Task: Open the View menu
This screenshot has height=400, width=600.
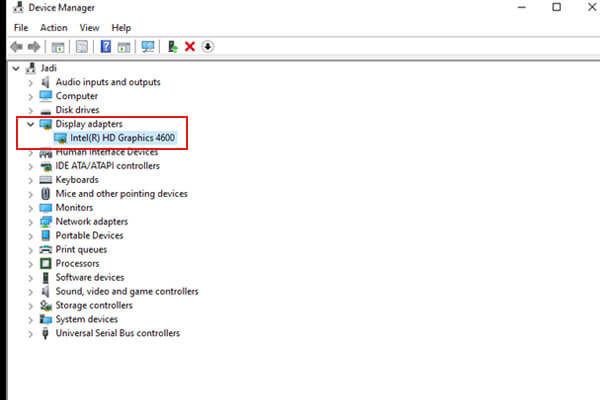Action: (x=89, y=28)
